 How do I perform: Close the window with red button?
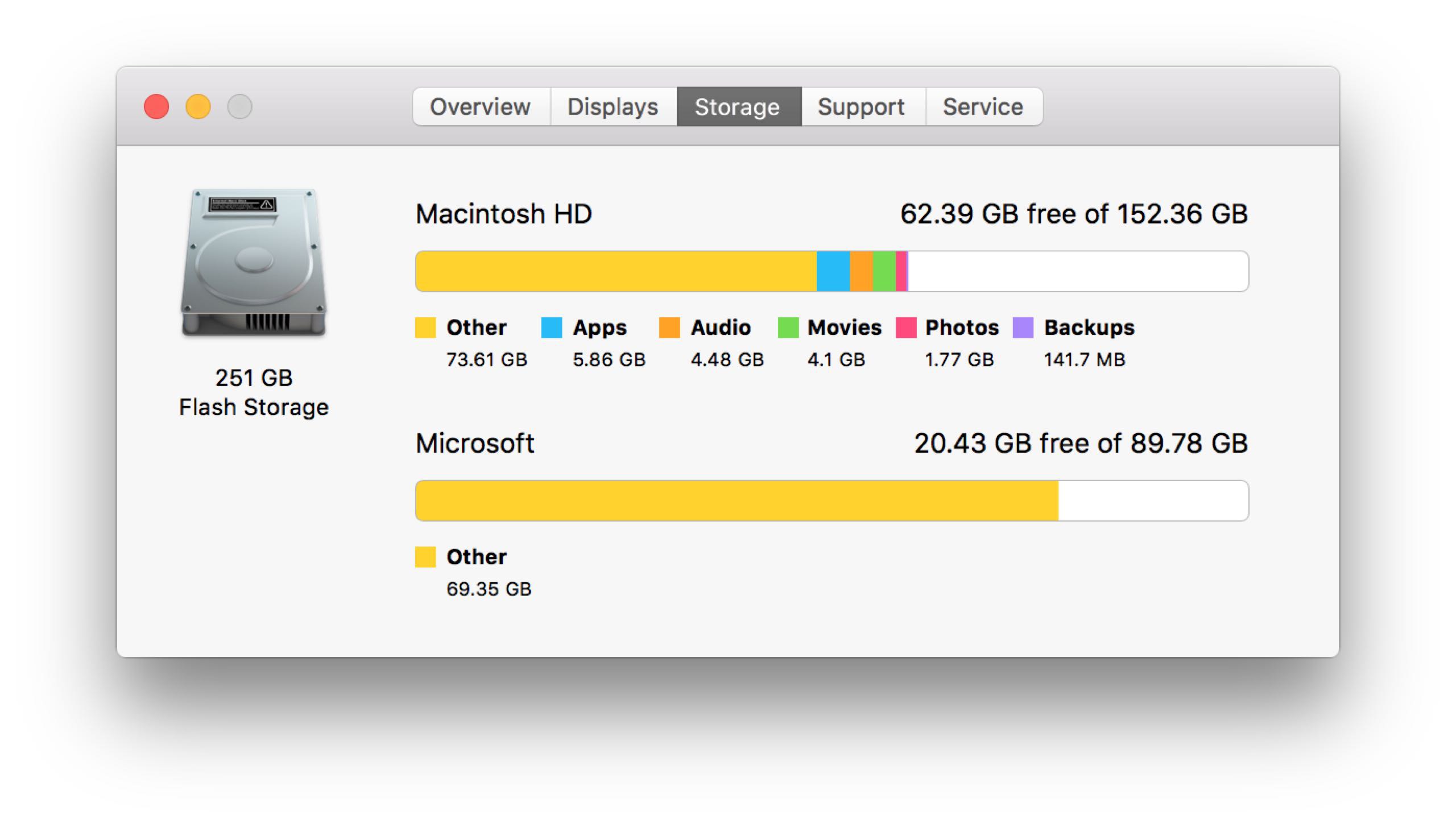[156, 107]
